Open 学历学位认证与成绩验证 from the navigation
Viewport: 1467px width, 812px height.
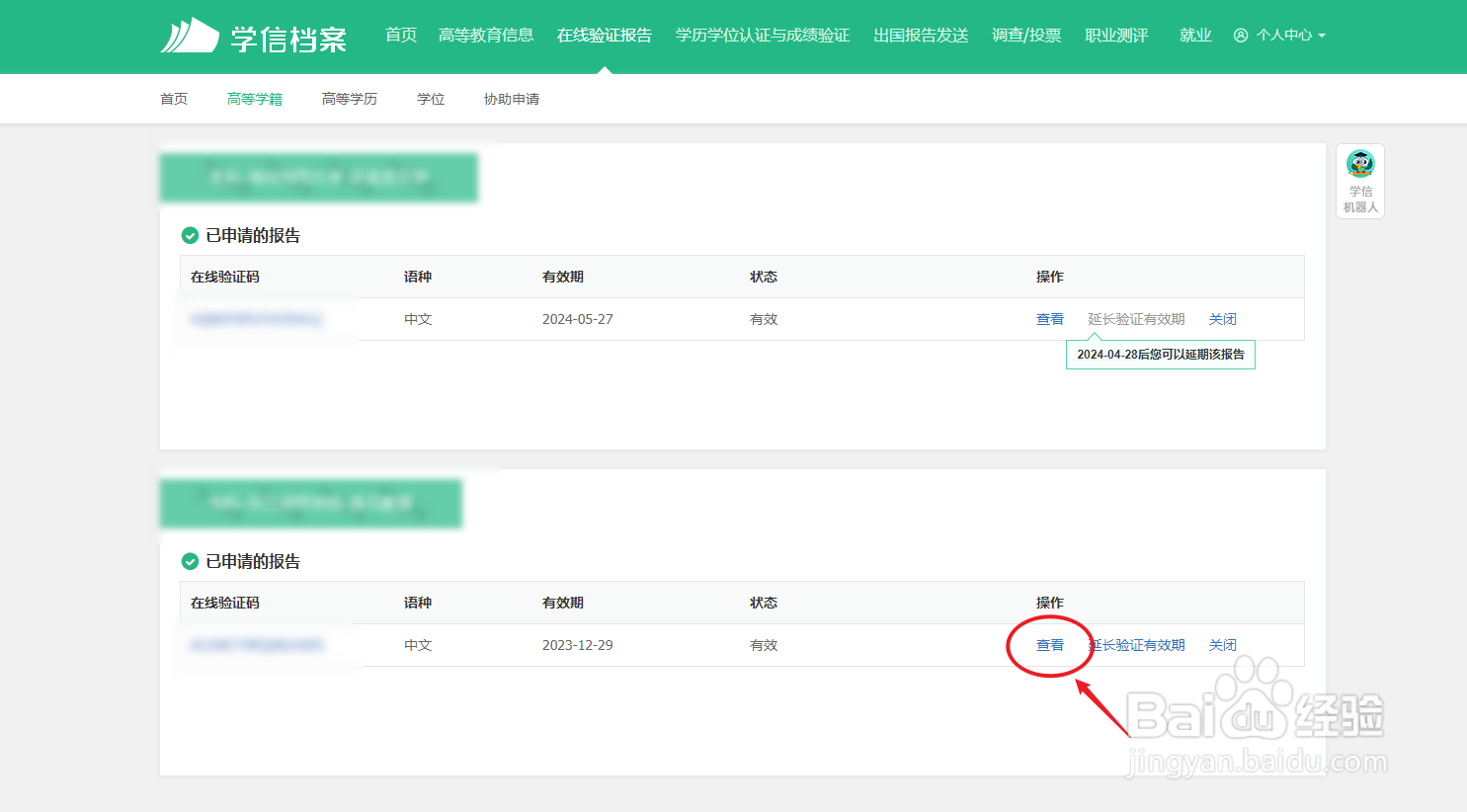tap(762, 34)
